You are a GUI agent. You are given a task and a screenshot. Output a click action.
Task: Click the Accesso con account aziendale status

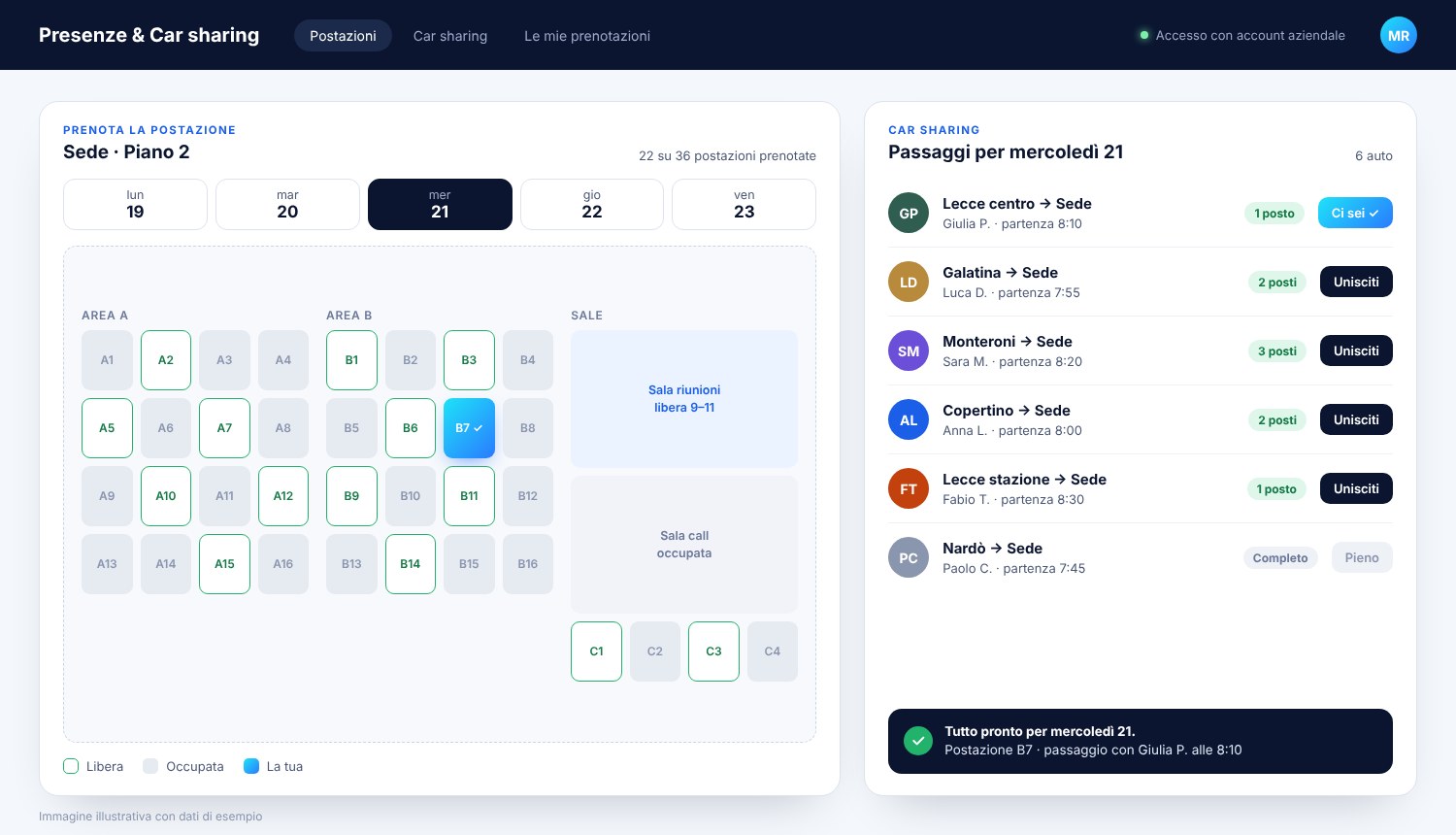click(x=1242, y=35)
